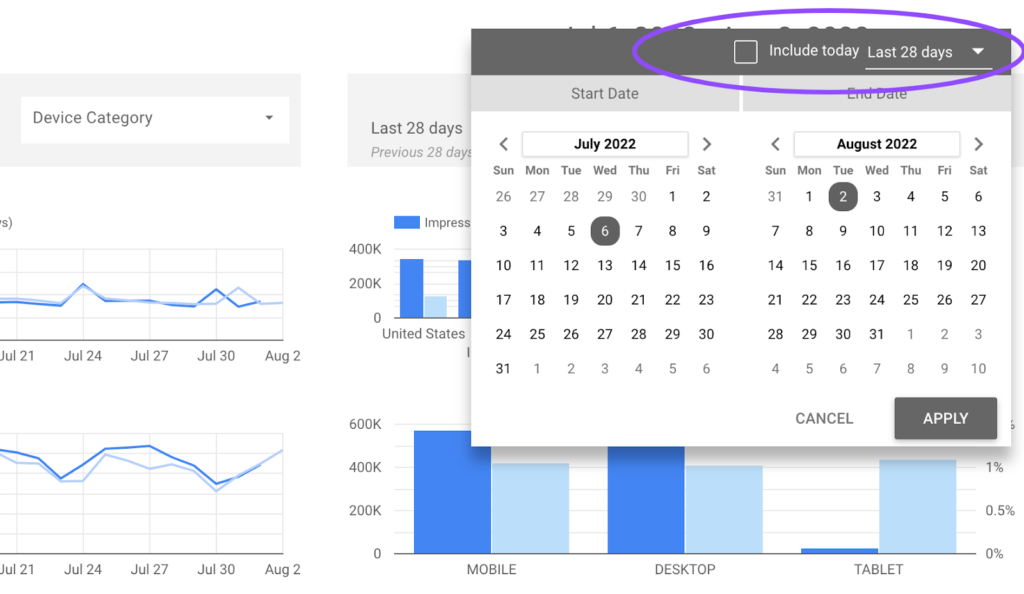Click next month arrow on end date calendar
This screenshot has height=594, width=1024.
[x=979, y=144]
